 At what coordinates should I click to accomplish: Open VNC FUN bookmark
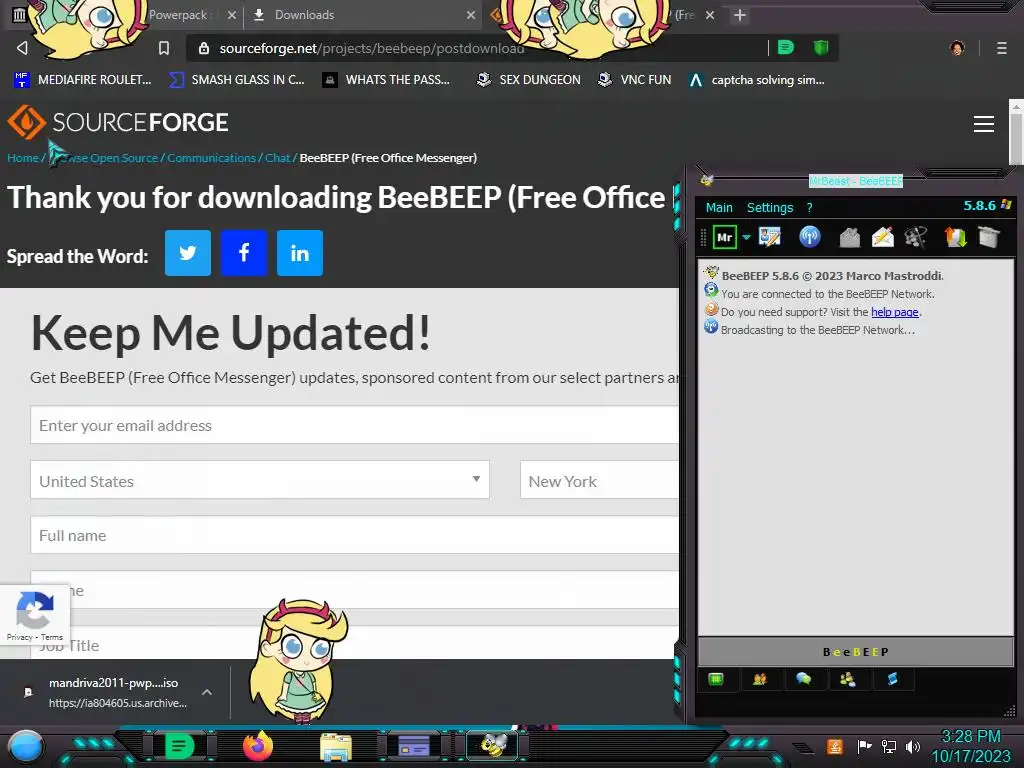point(635,80)
